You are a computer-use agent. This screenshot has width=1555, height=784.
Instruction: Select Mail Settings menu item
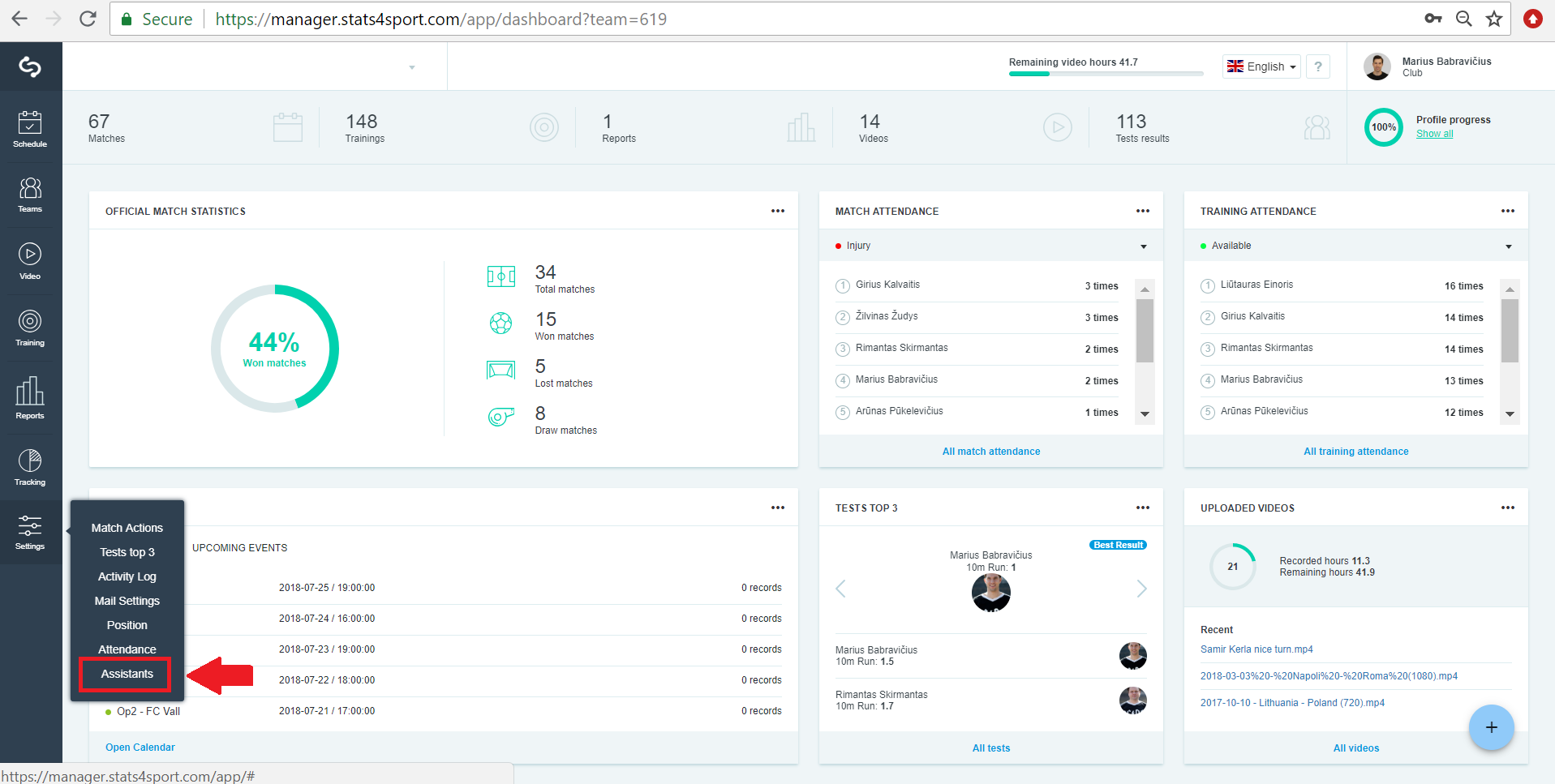coord(127,601)
